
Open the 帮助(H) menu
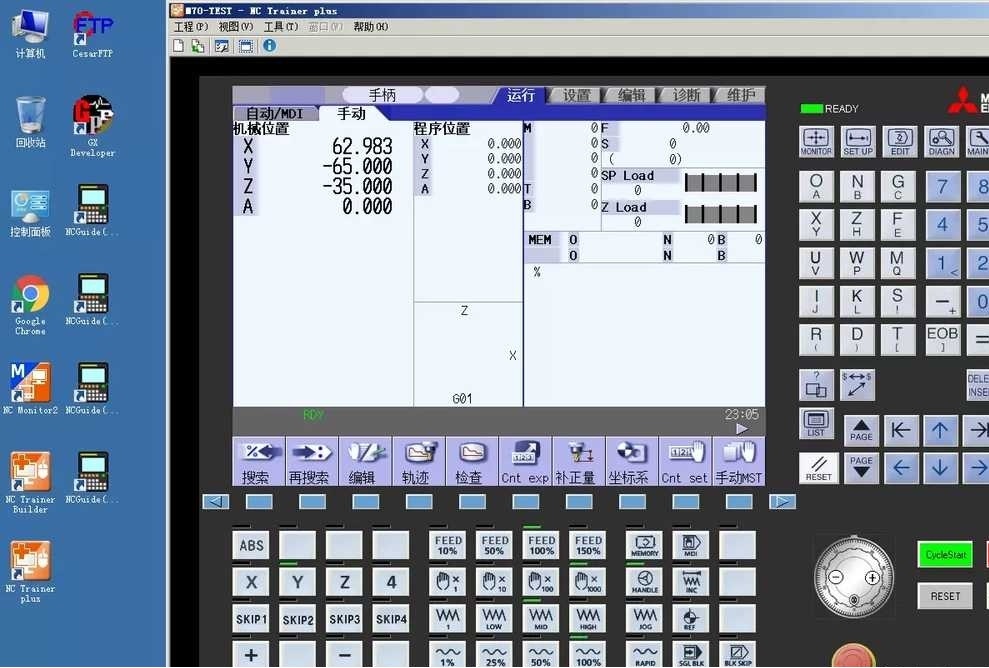pos(371,26)
